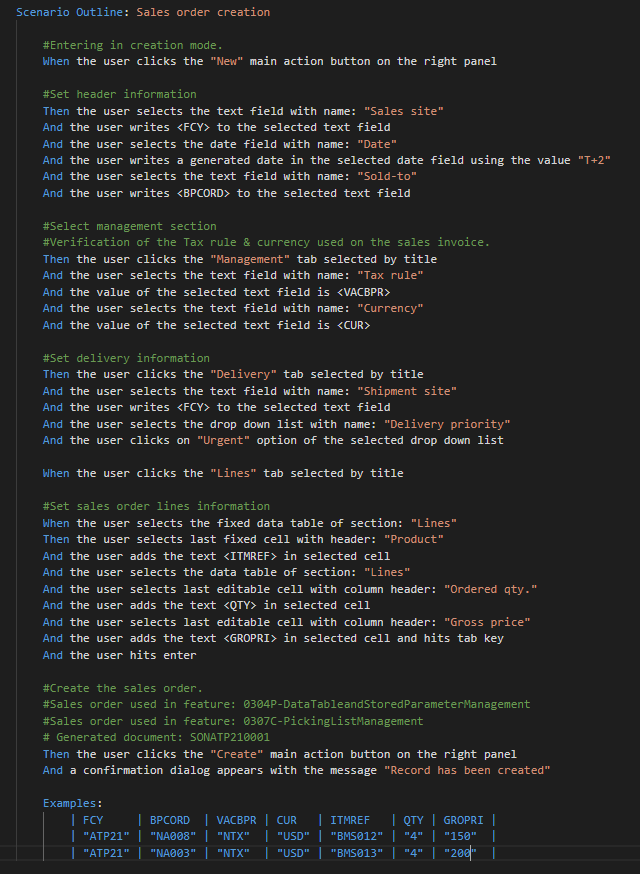Click the "Ordered qty." column header string
The image size is (640, 874).
(490, 589)
